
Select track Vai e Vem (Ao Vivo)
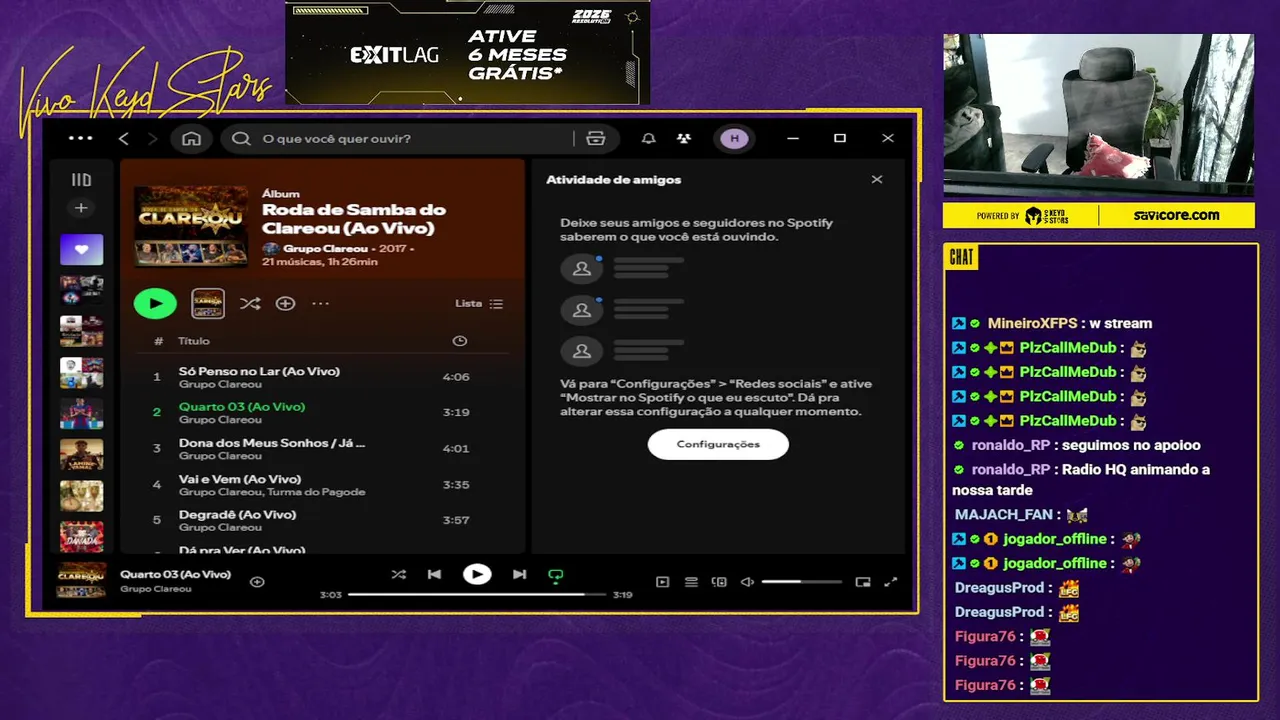tap(323, 484)
